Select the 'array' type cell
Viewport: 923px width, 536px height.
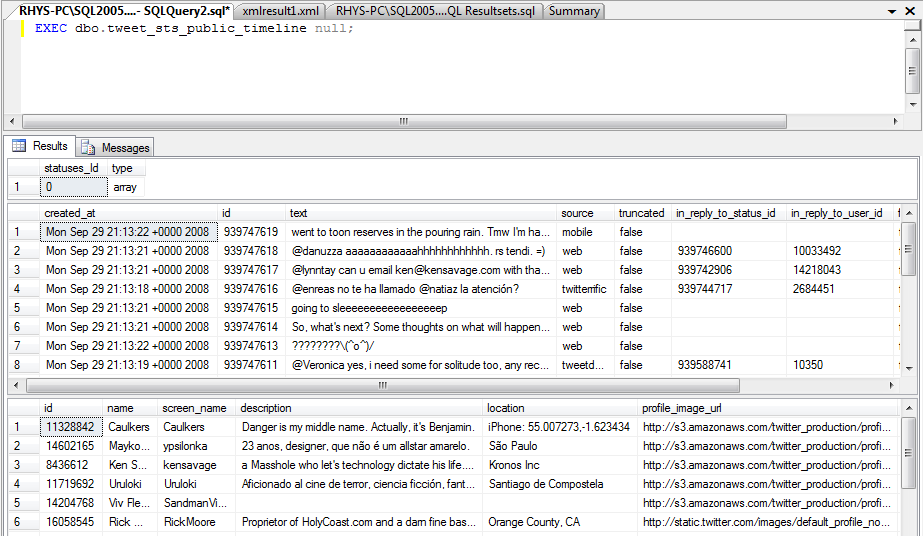pos(127,187)
